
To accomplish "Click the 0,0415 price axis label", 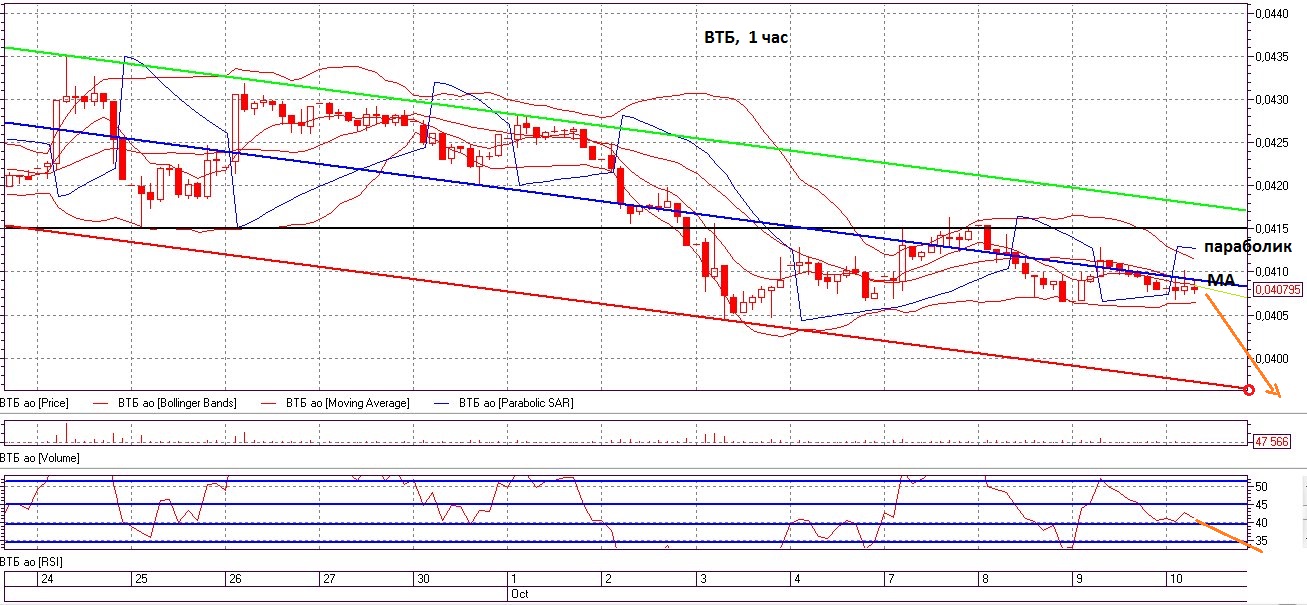I will coord(1272,228).
